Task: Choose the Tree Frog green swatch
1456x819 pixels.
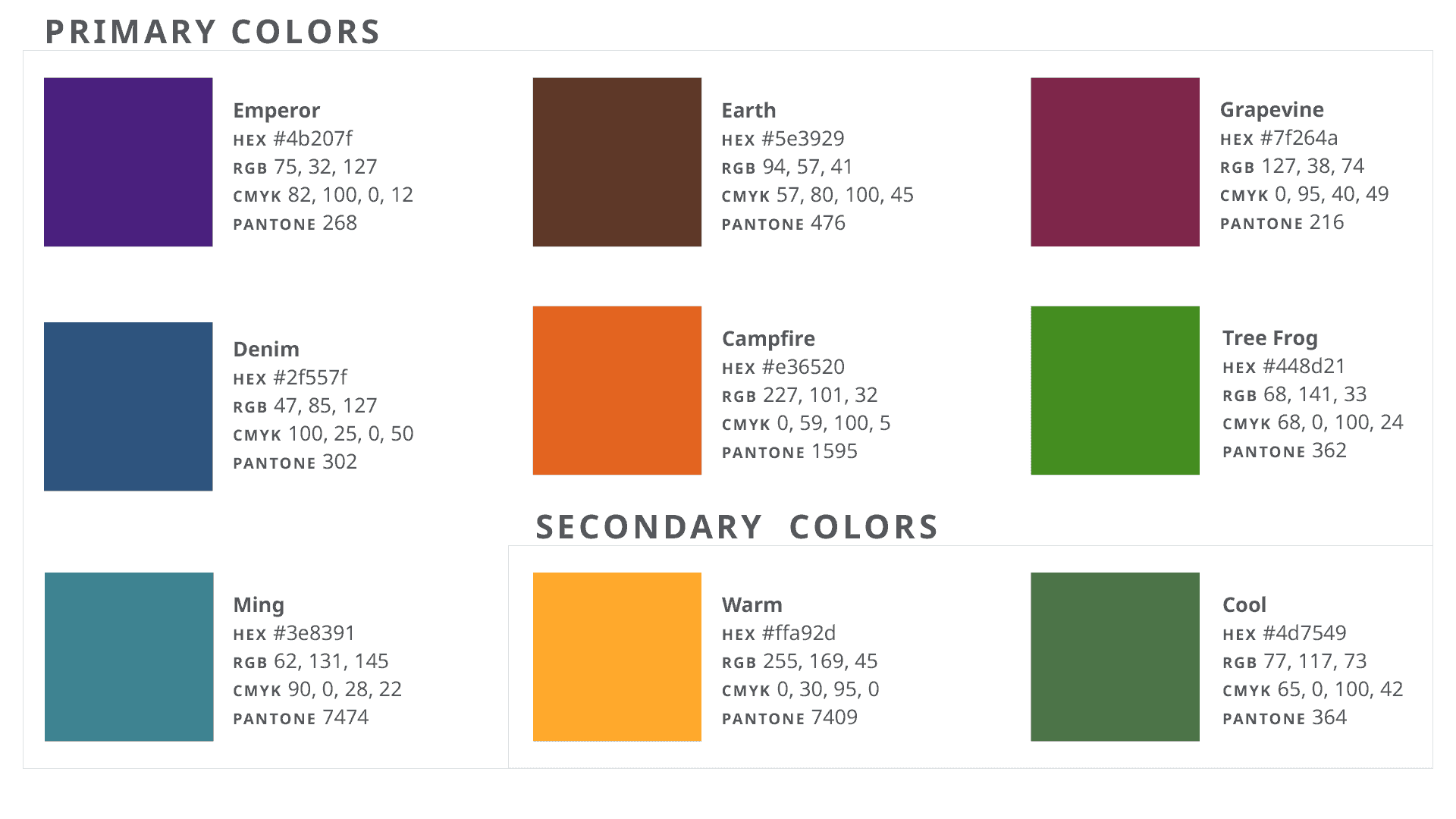Action: click(1115, 391)
